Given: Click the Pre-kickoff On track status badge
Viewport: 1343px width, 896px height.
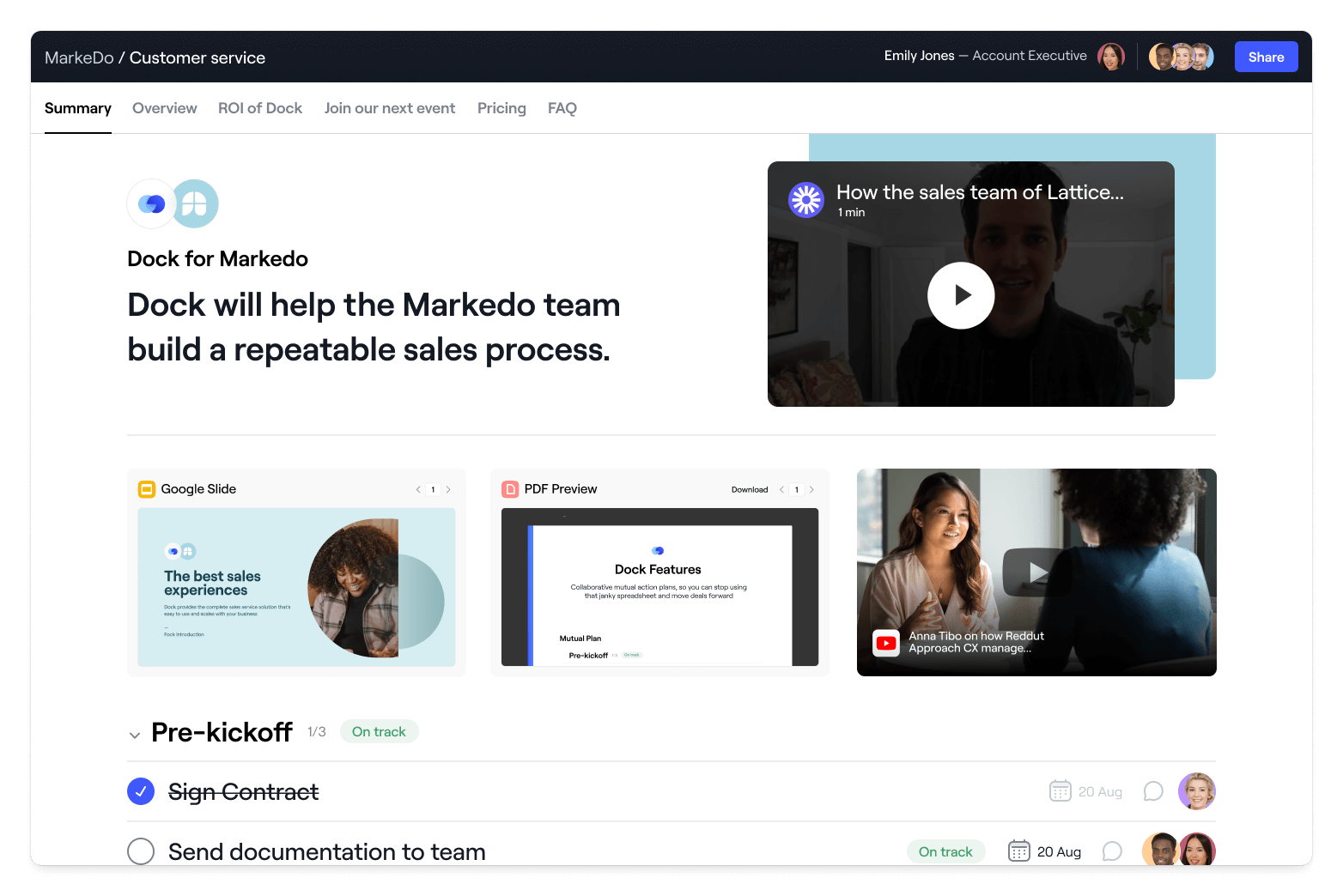Looking at the screenshot, I should click(x=379, y=731).
